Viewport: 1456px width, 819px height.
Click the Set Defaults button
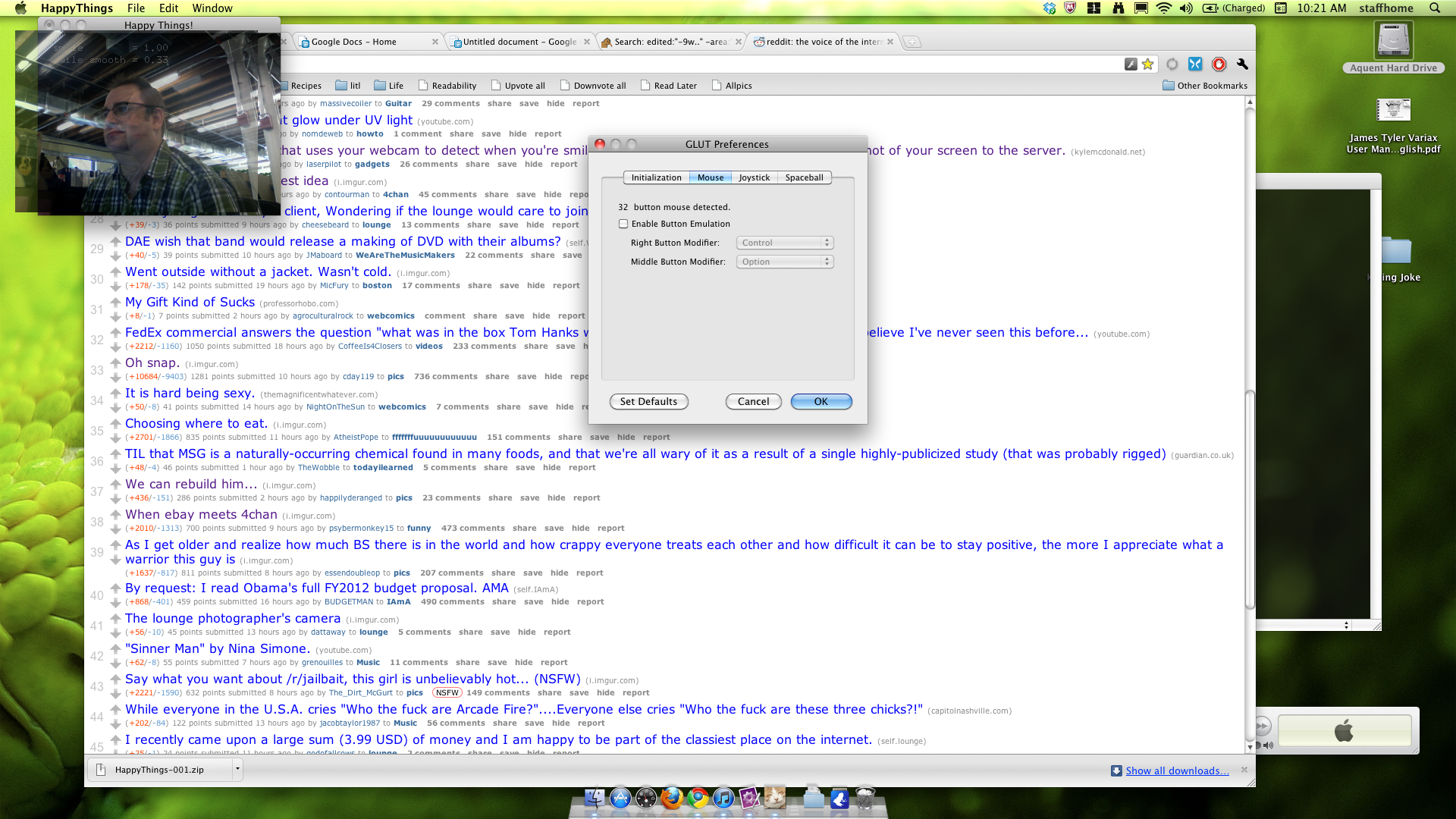point(648,401)
